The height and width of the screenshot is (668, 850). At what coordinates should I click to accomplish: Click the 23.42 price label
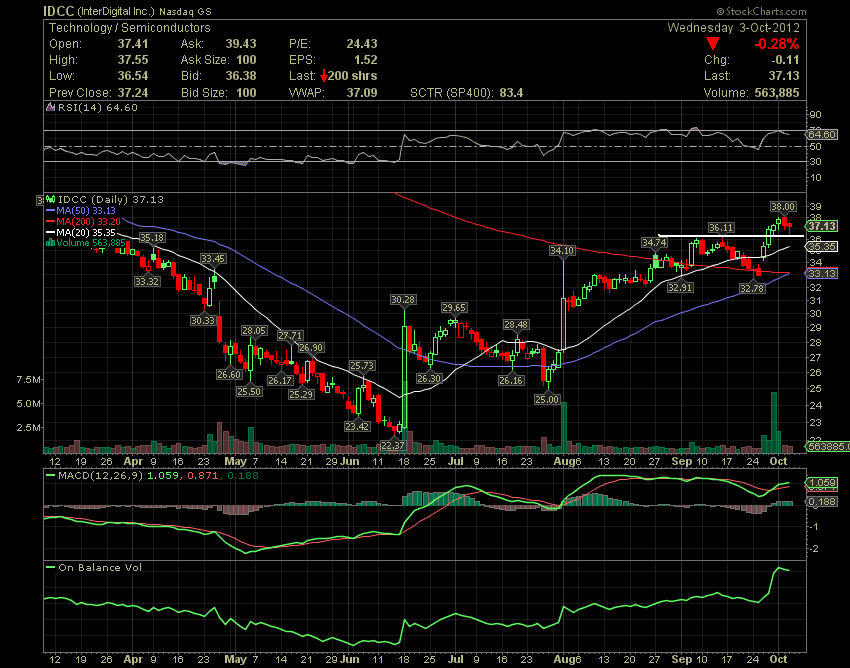point(357,426)
